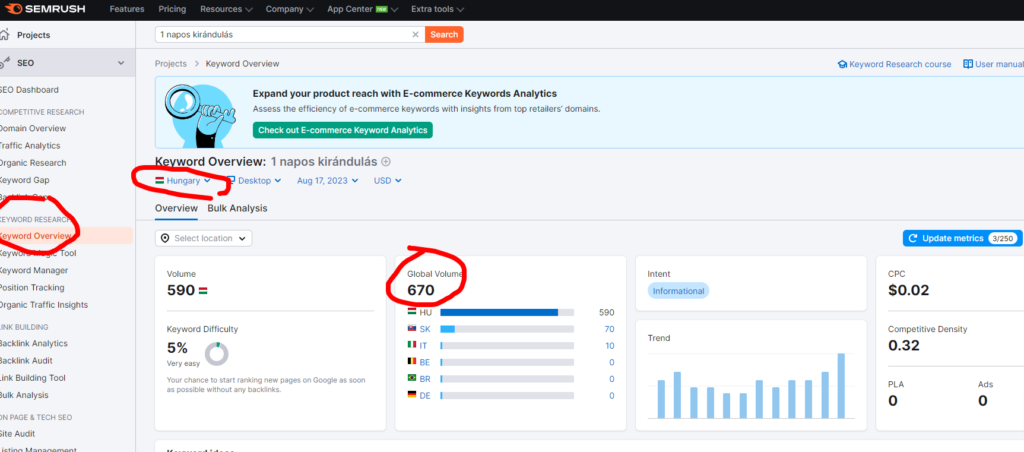Open the USD currency dropdown
1024x452 pixels.
tap(387, 181)
